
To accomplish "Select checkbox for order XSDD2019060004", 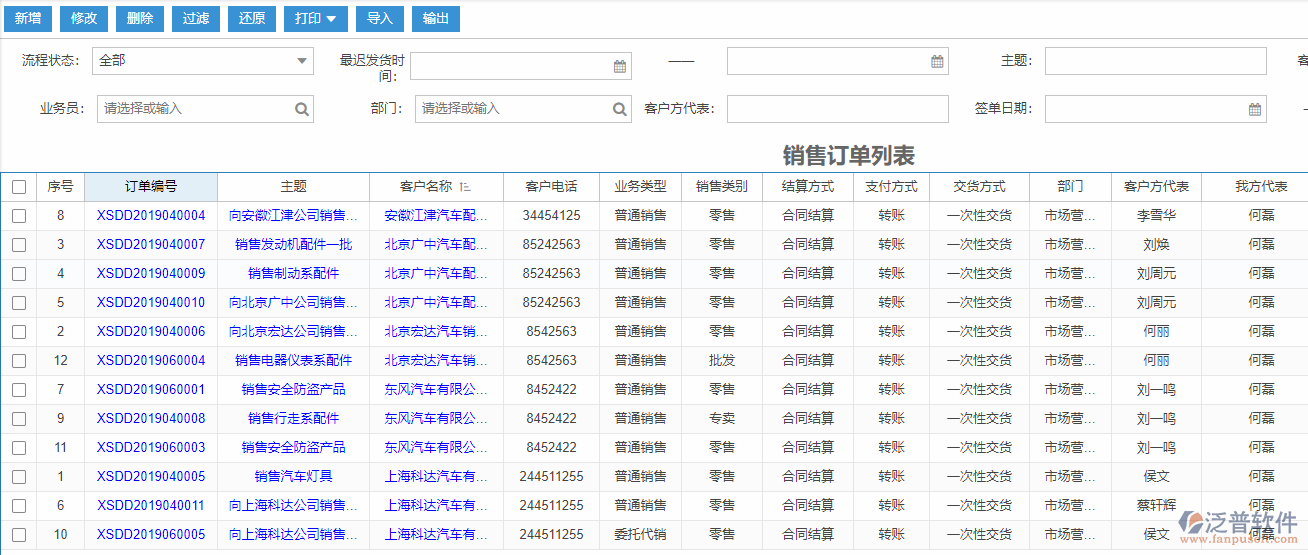I will (19, 361).
